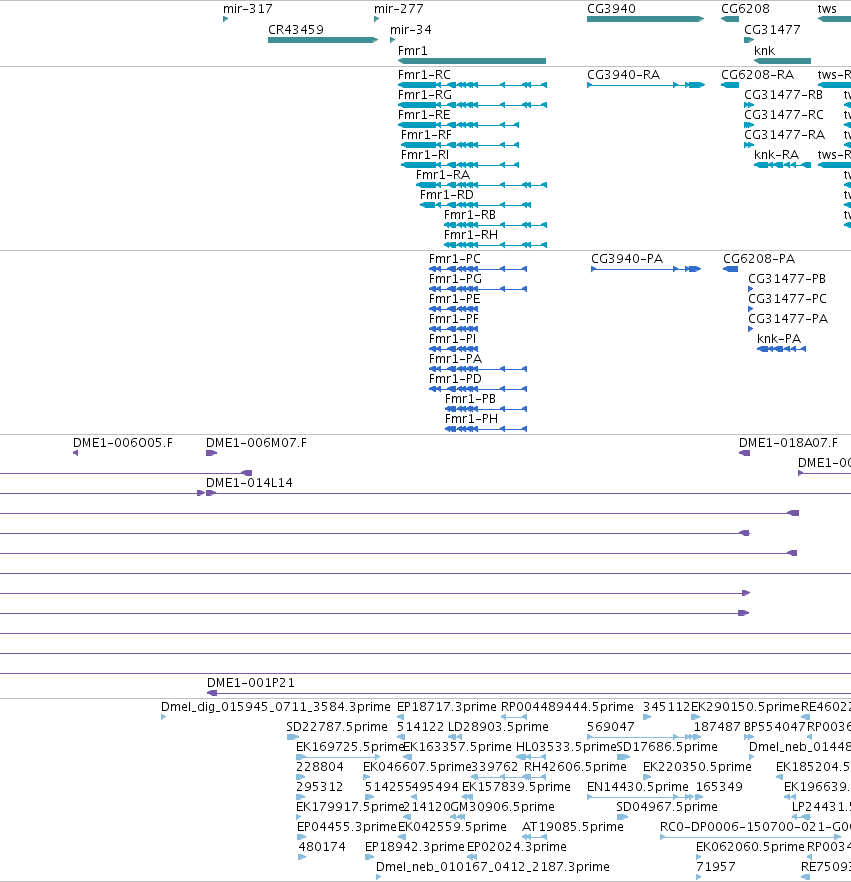
Task: Open the mir-34 gene label
Action: pos(411,30)
